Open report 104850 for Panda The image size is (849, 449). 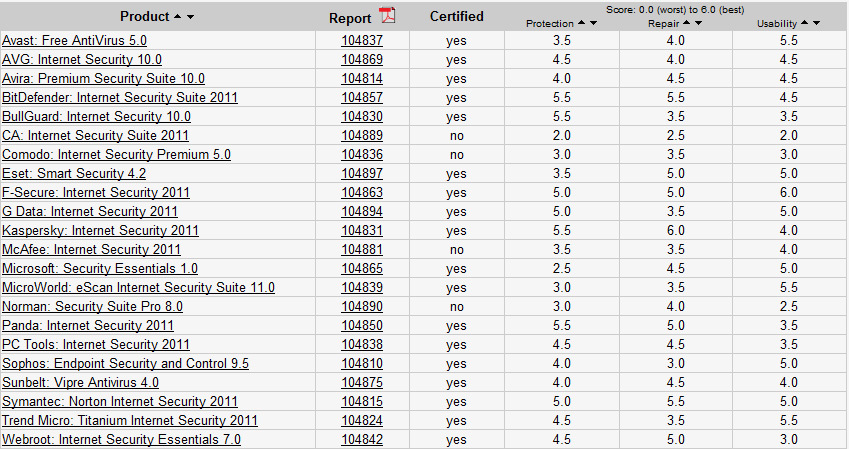[x=362, y=325]
